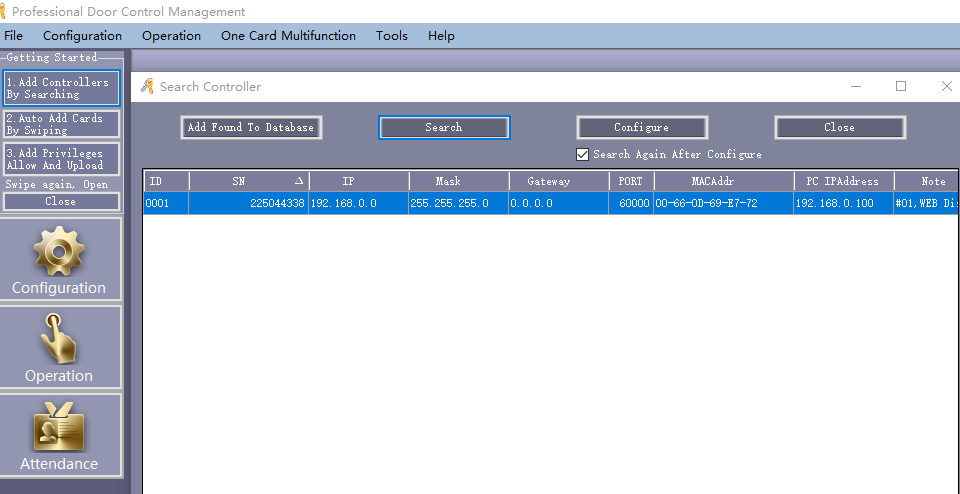Click the port cell 60000
The height and width of the screenshot is (494, 960).
tap(631, 203)
